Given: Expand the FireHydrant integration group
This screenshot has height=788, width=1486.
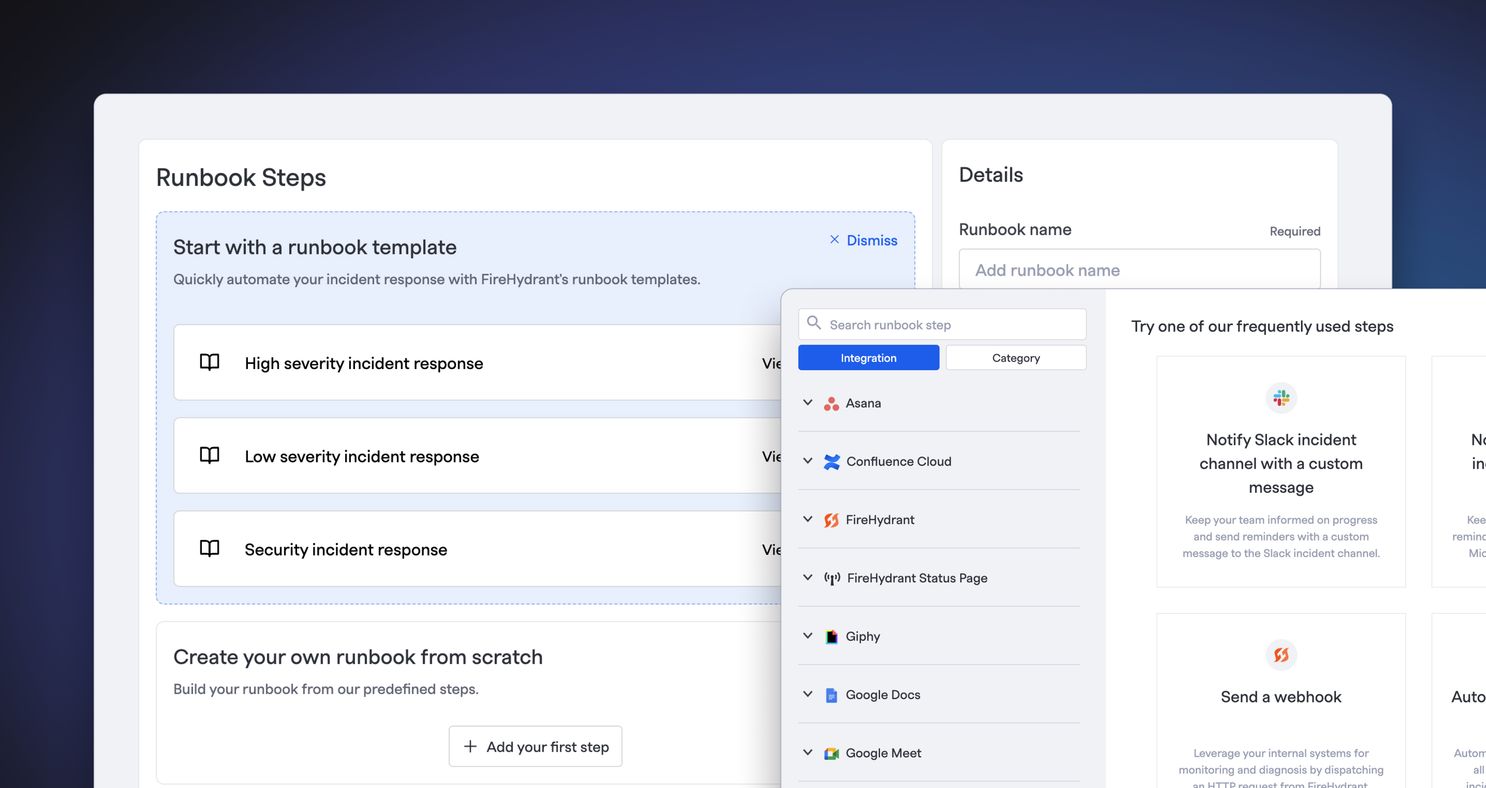Looking at the screenshot, I should 808,519.
